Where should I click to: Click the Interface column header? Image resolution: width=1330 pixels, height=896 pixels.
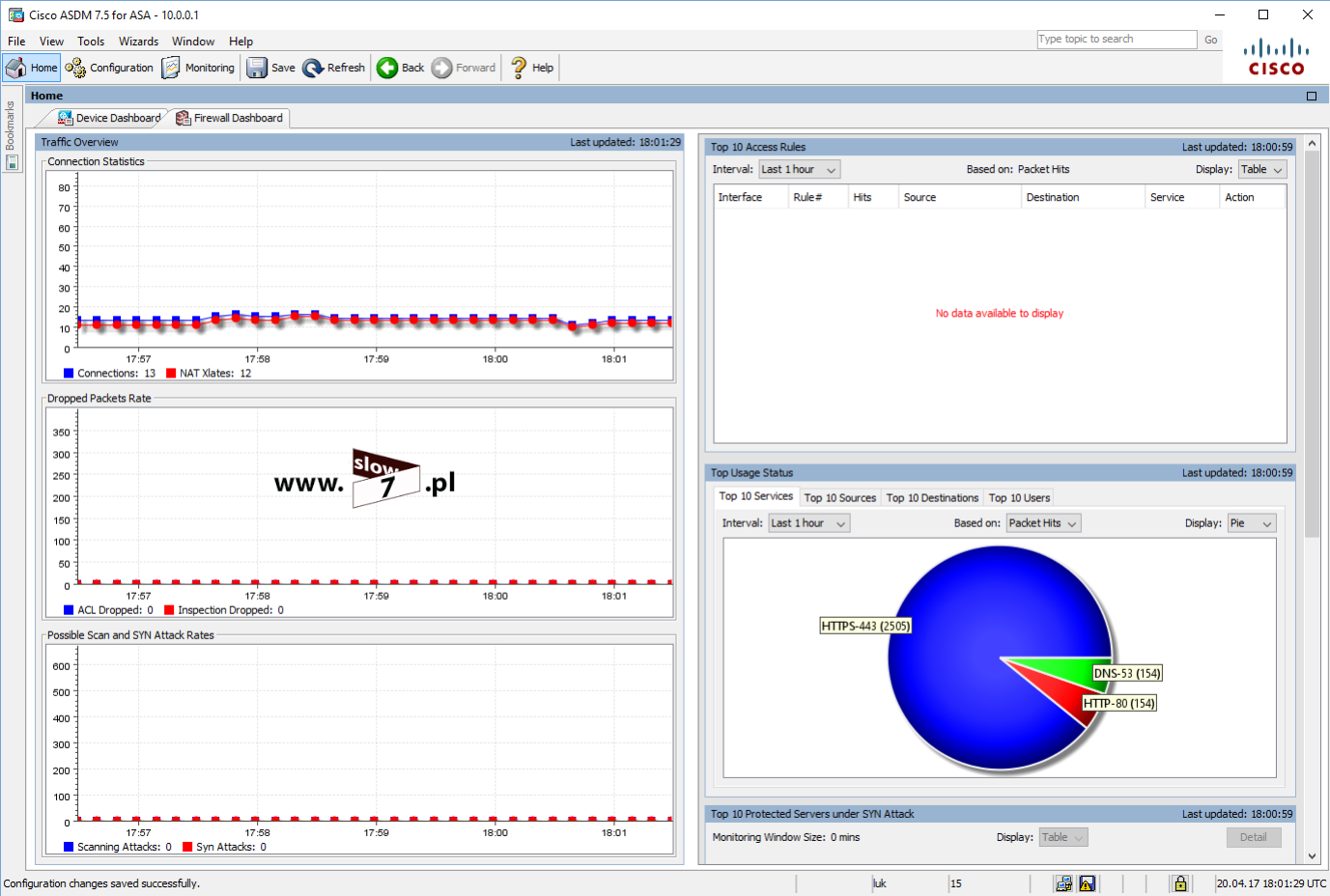(x=750, y=197)
